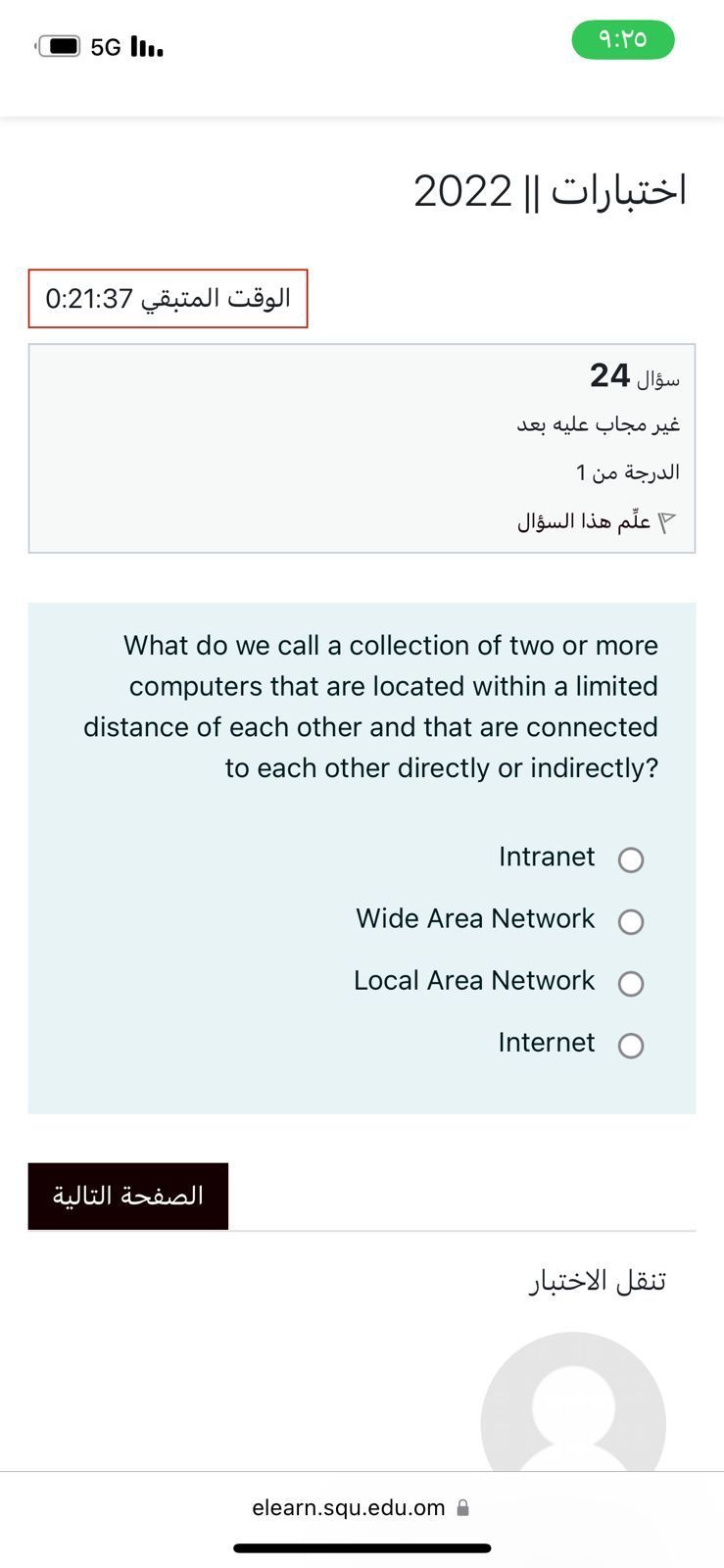Viewport: 724px width, 1568px height.
Task: Tap the home indicator bar at bottom
Action: pos(362,1548)
